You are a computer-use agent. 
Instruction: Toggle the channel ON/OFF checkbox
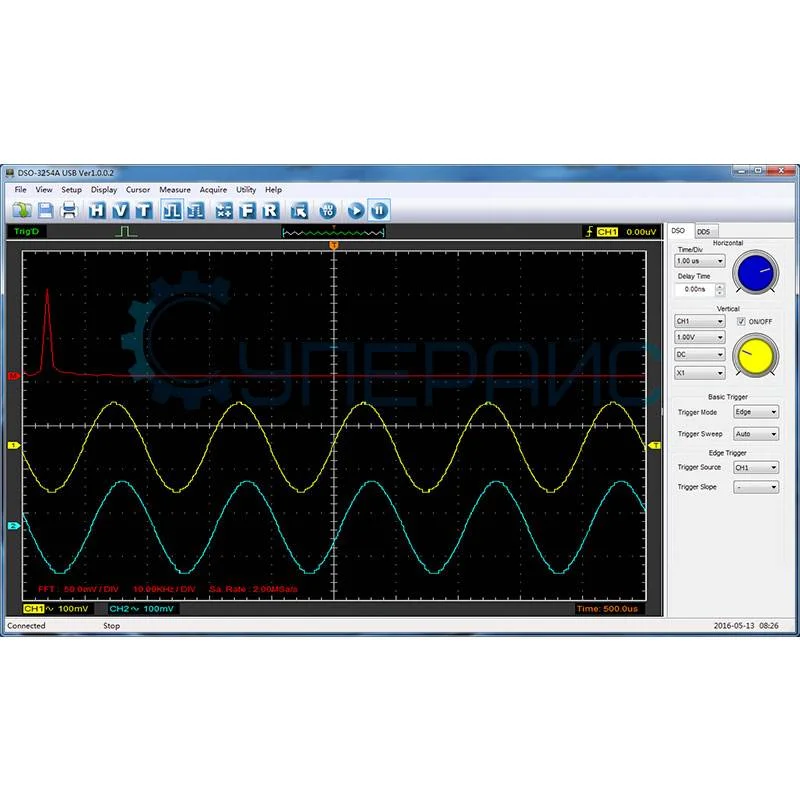click(741, 321)
